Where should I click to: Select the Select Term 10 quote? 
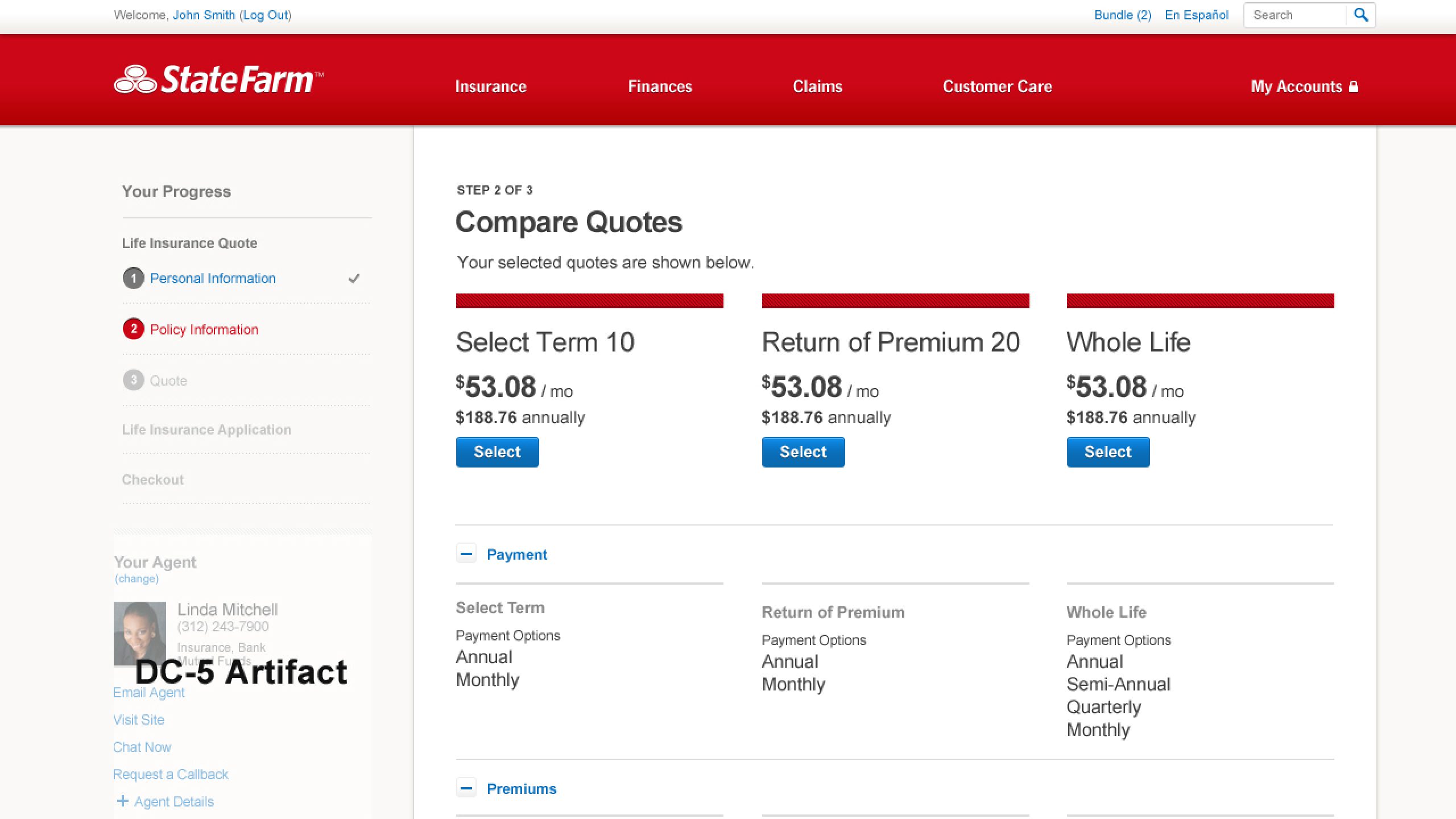pos(497,452)
